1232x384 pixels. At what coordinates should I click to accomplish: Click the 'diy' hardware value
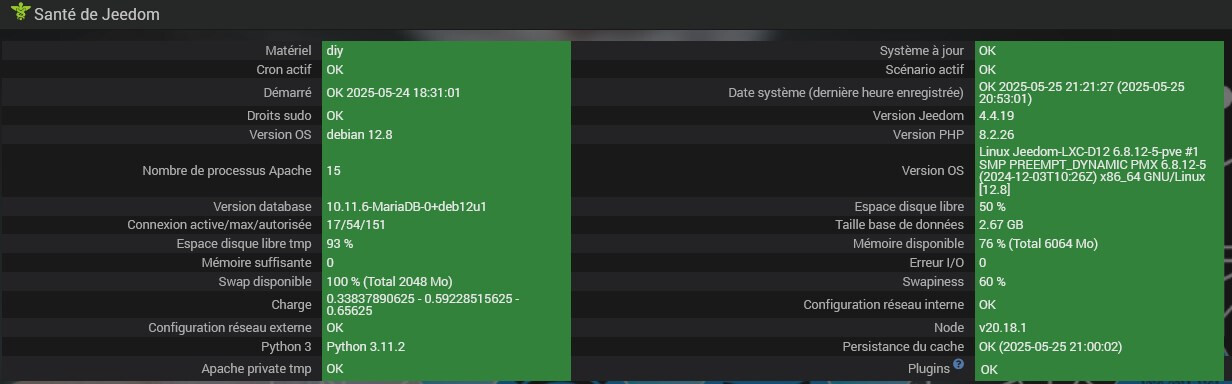(x=335, y=50)
